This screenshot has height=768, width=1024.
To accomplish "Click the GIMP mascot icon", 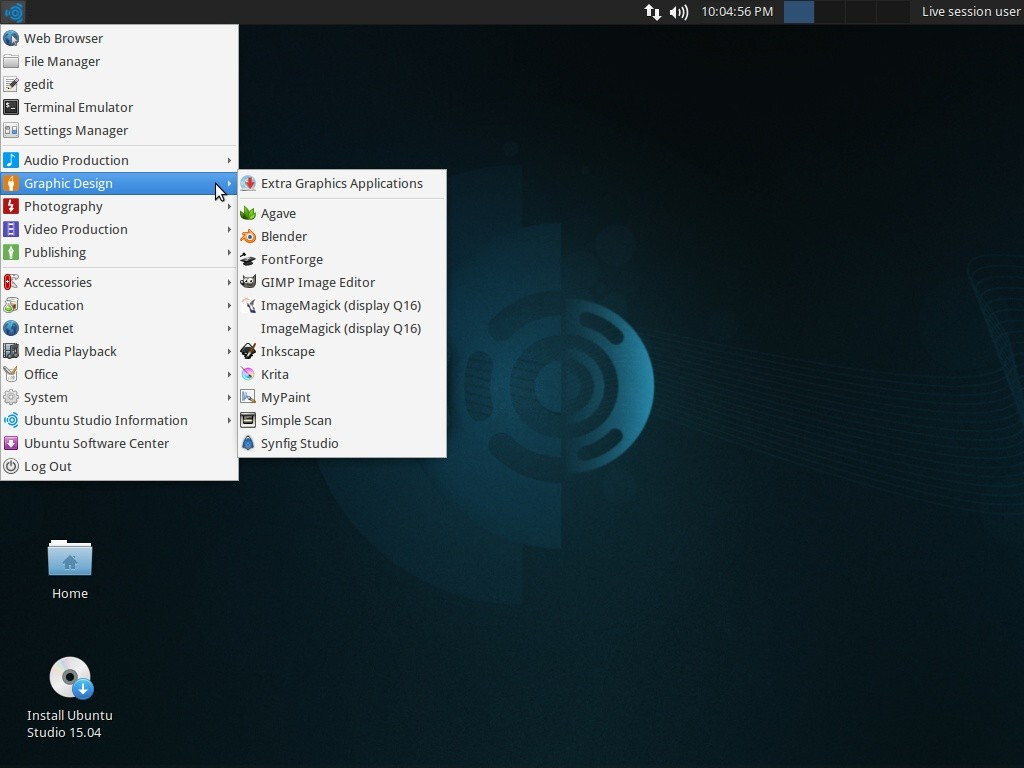I will click(x=248, y=282).
